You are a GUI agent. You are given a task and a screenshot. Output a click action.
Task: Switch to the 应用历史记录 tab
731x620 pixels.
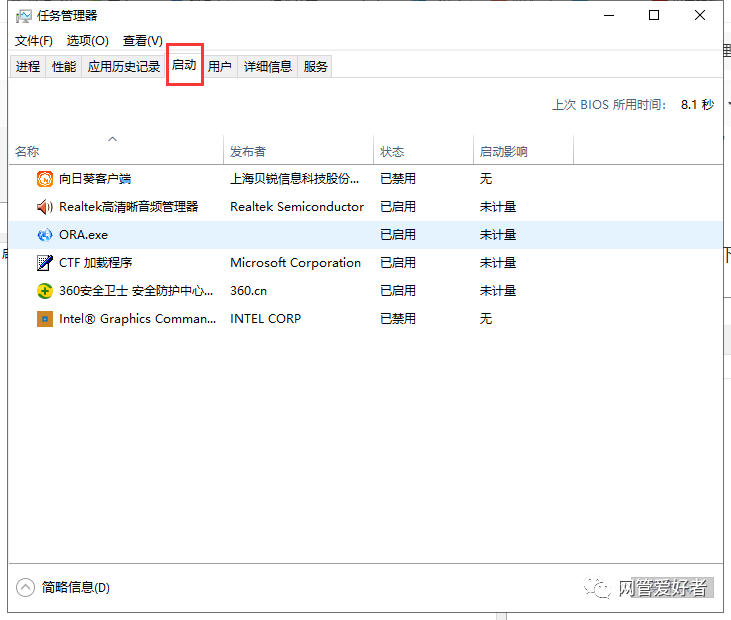(124, 67)
